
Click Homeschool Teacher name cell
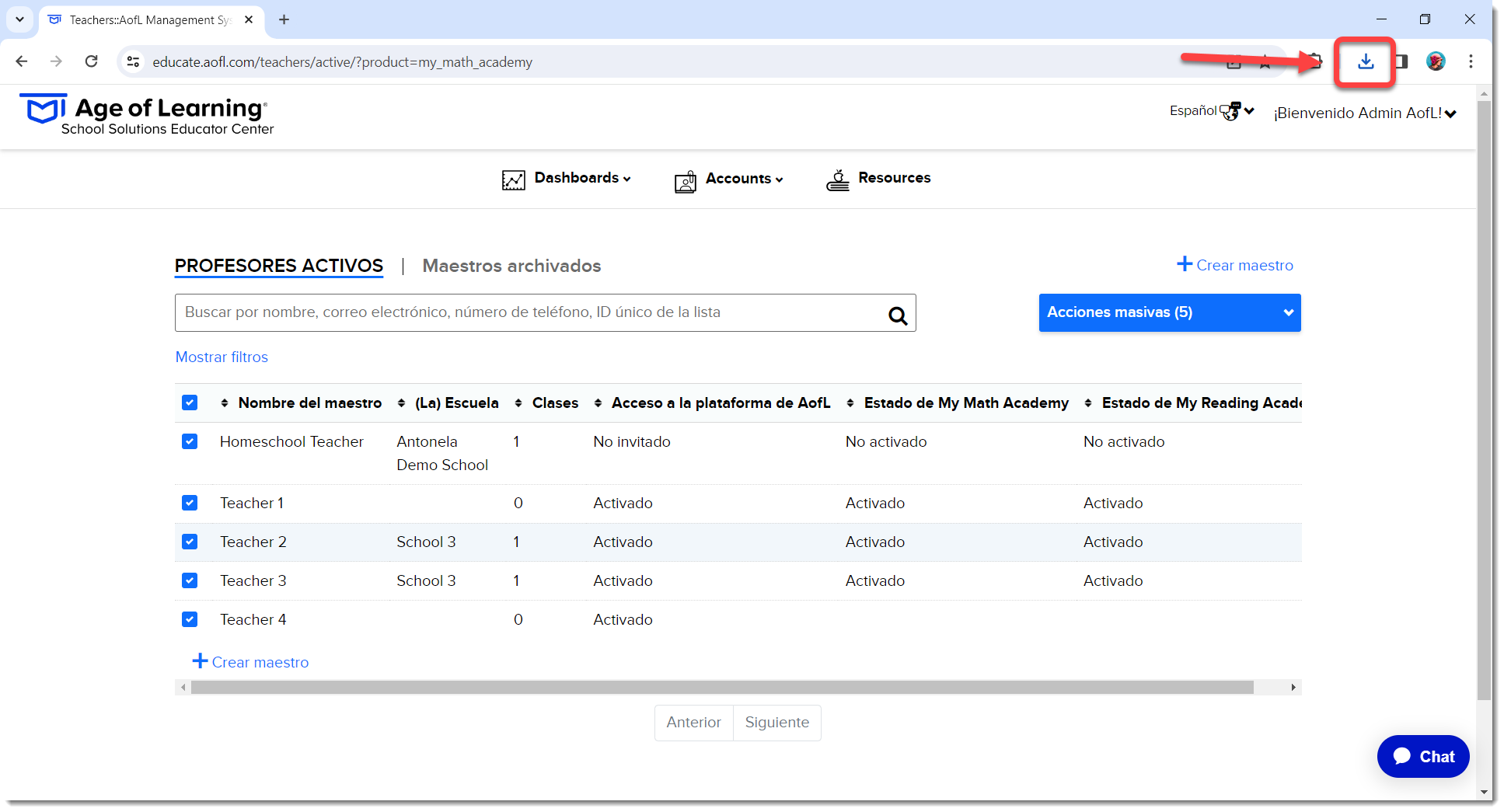(291, 441)
